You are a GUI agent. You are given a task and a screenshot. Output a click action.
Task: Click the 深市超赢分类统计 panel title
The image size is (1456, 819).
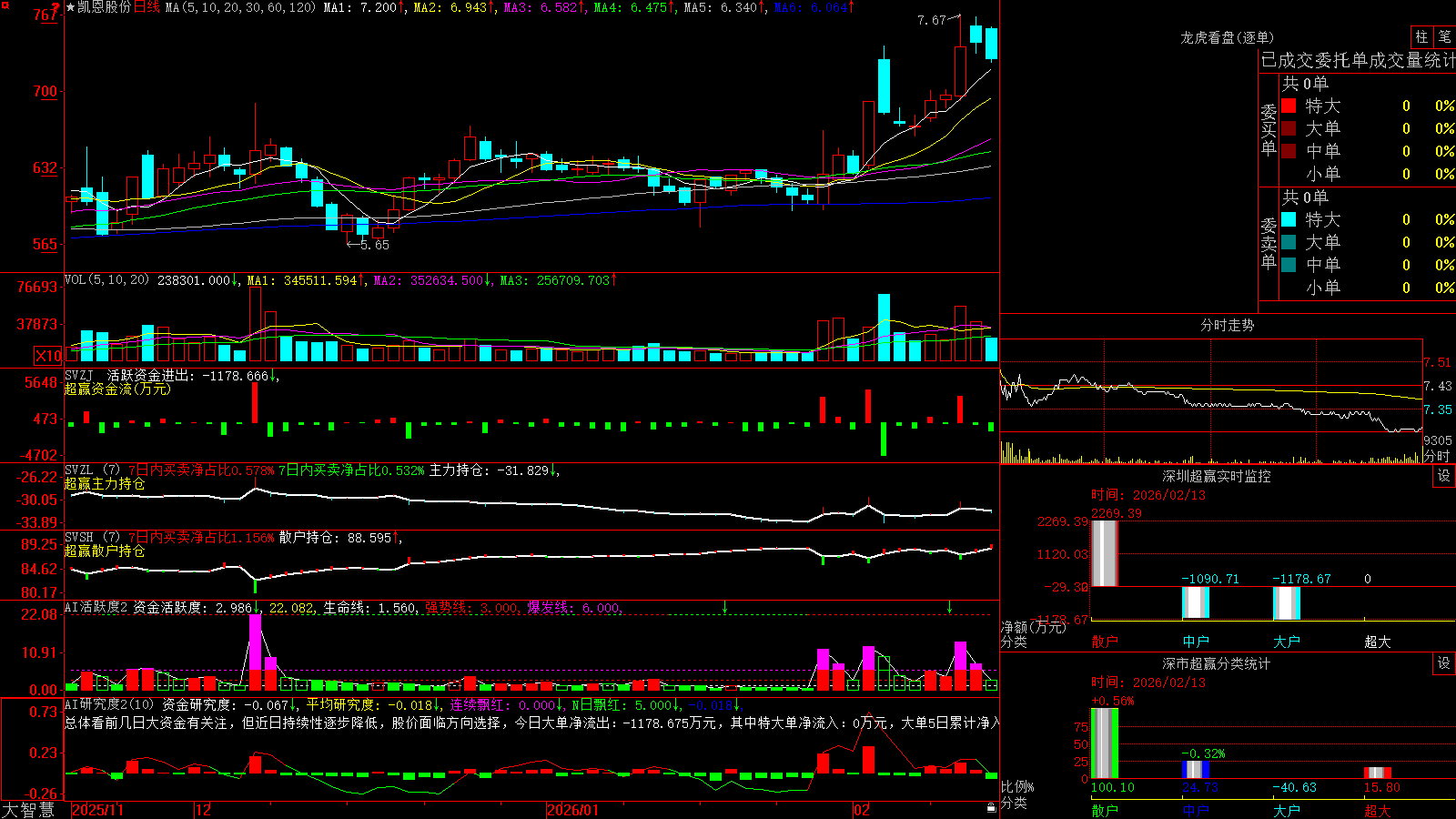coord(1217,663)
